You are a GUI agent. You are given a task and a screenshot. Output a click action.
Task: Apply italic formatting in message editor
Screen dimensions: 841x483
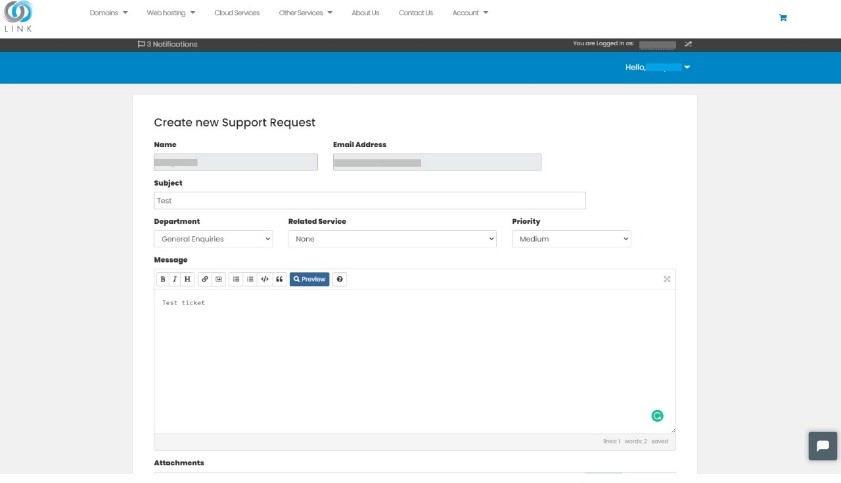tap(175, 279)
